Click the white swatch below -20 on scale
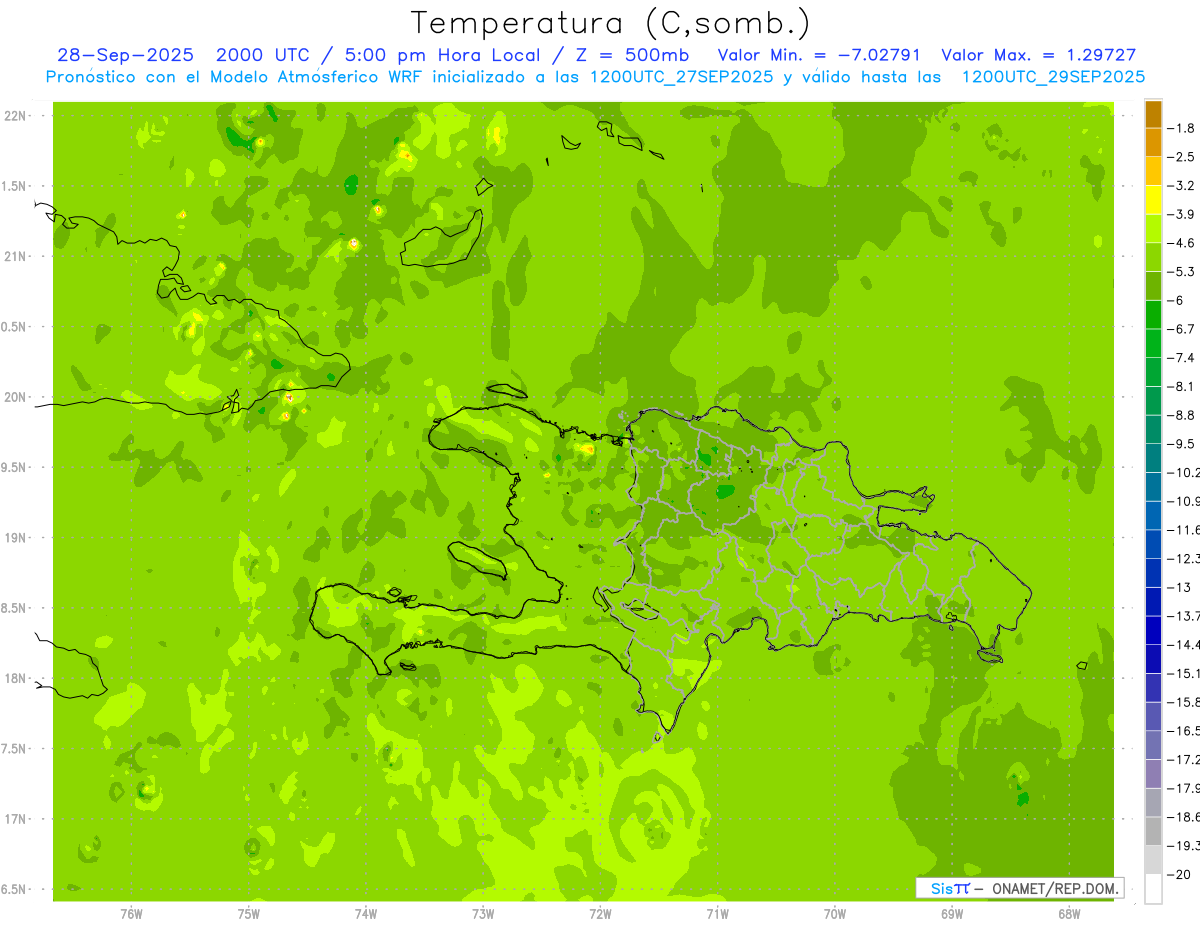The image size is (1200, 927). pos(1153,889)
